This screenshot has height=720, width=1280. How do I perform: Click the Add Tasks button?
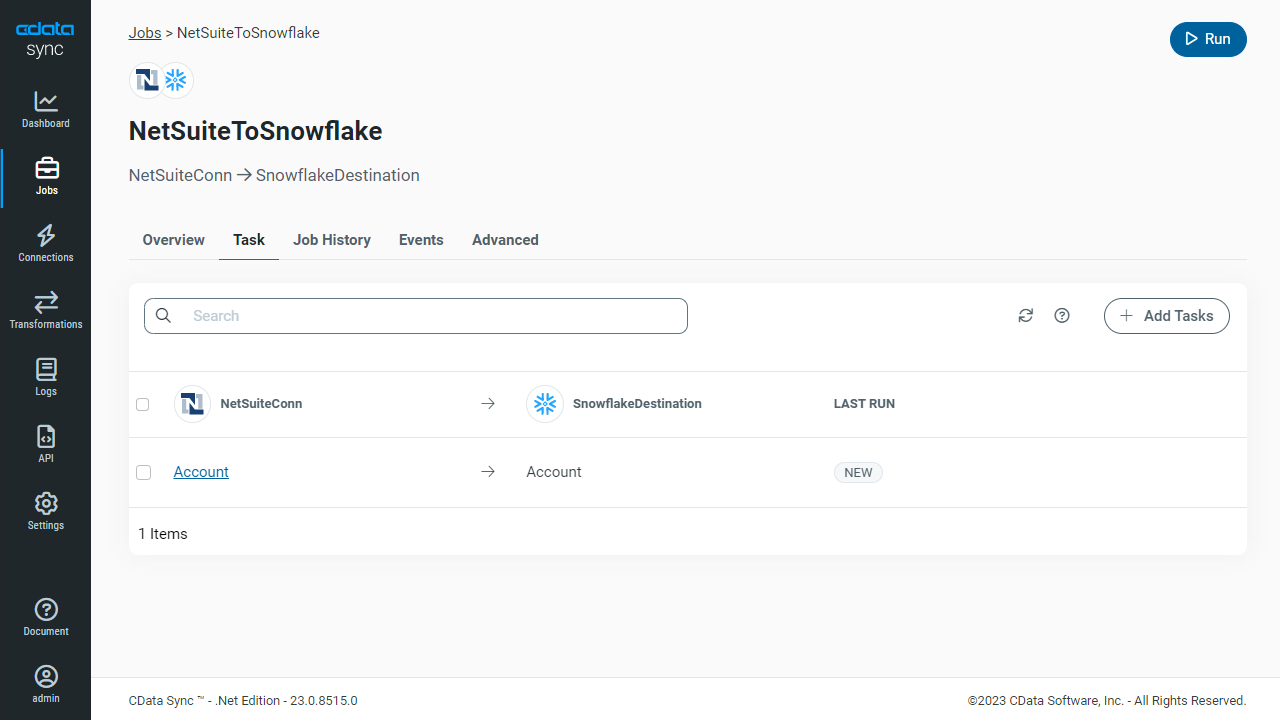coord(1166,316)
